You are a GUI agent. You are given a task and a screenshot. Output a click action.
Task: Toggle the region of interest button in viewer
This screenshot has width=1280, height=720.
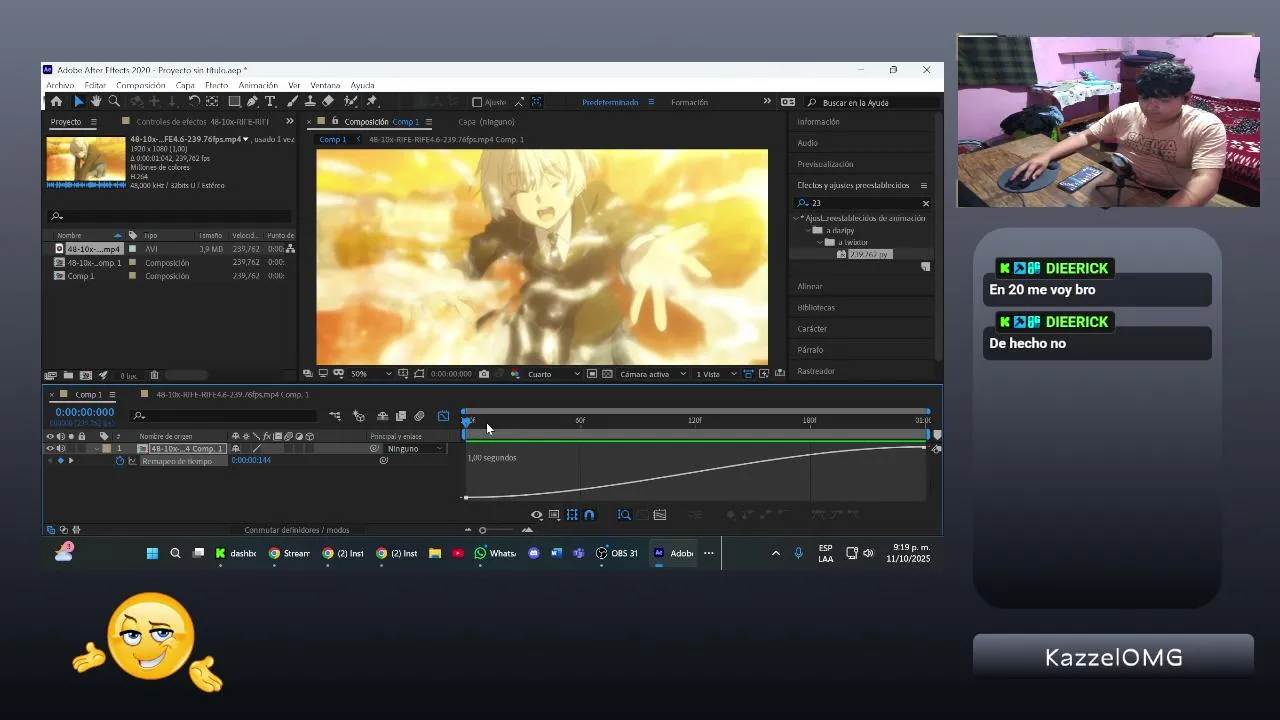pyautogui.click(x=592, y=374)
